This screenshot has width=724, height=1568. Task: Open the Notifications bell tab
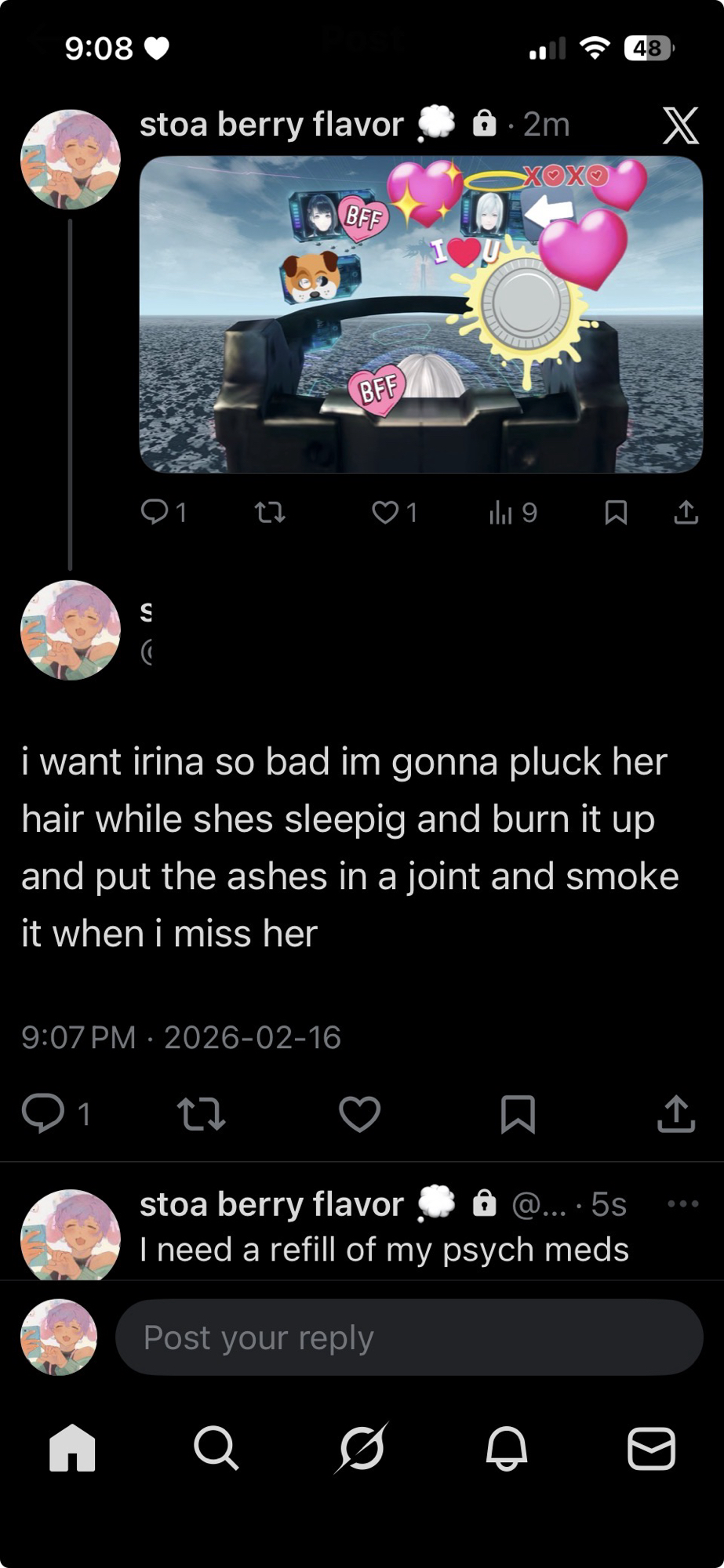click(507, 1447)
